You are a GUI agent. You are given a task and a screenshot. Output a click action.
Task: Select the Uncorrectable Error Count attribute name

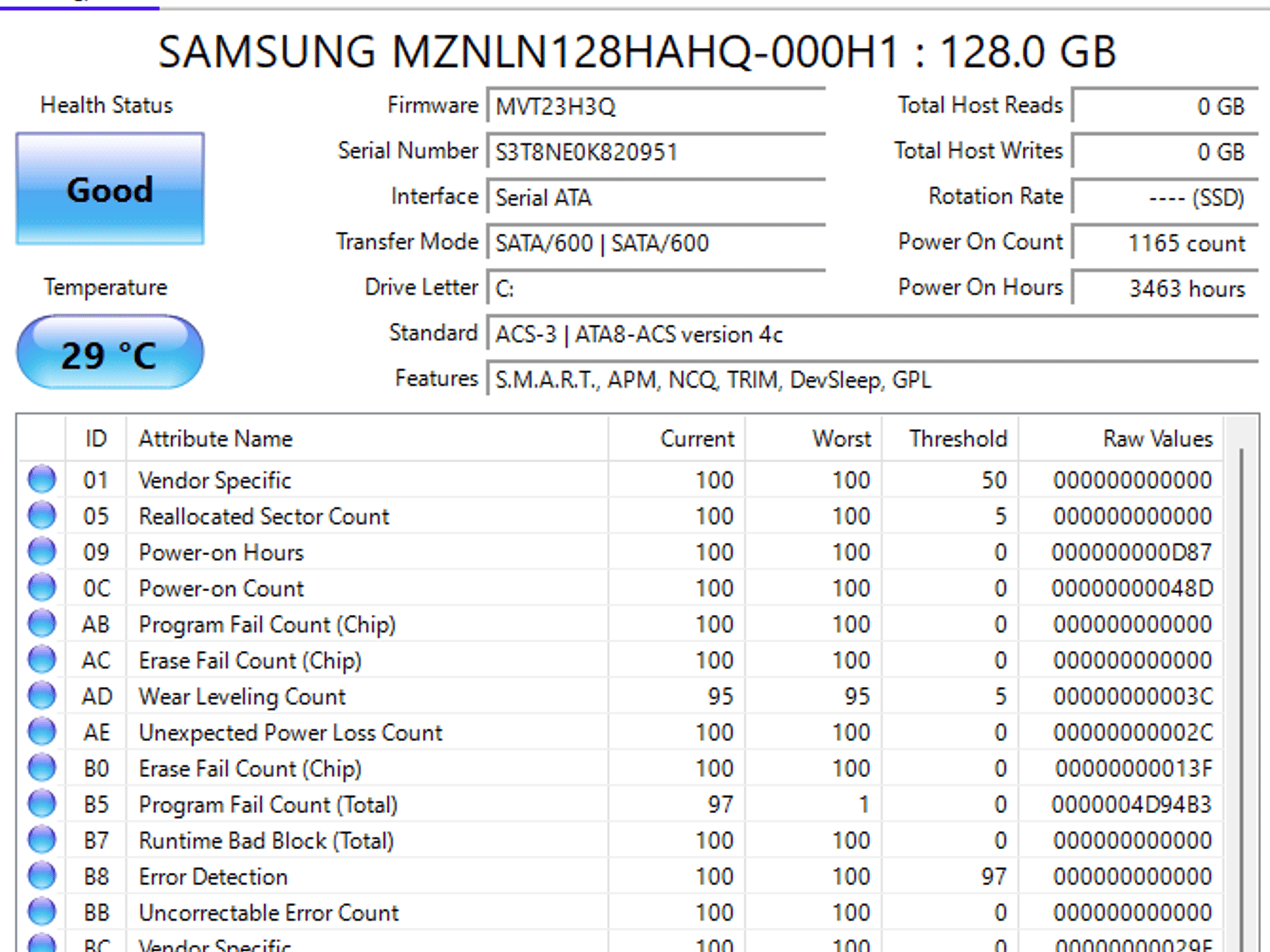point(269,912)
